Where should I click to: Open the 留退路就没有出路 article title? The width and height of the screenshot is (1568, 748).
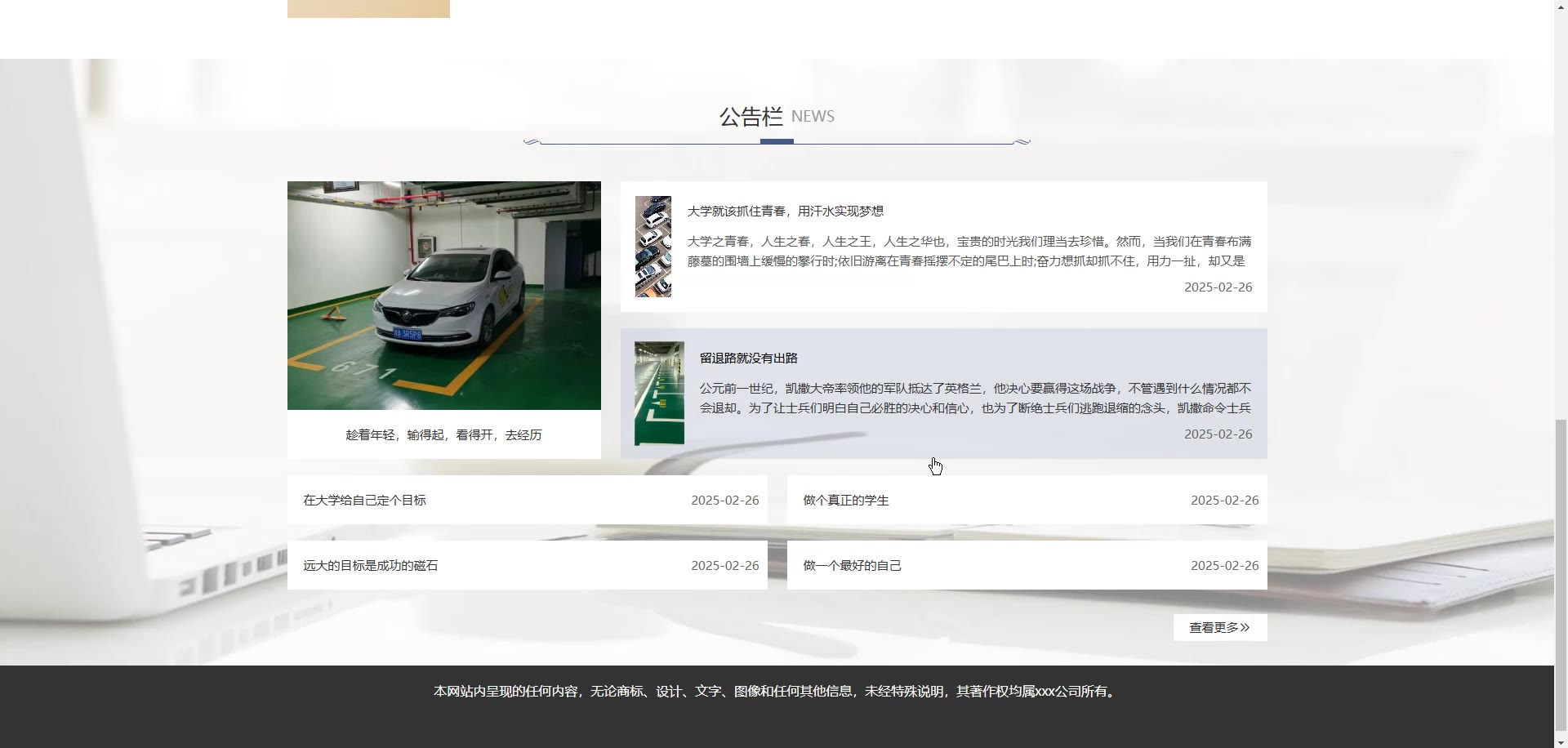748,358
